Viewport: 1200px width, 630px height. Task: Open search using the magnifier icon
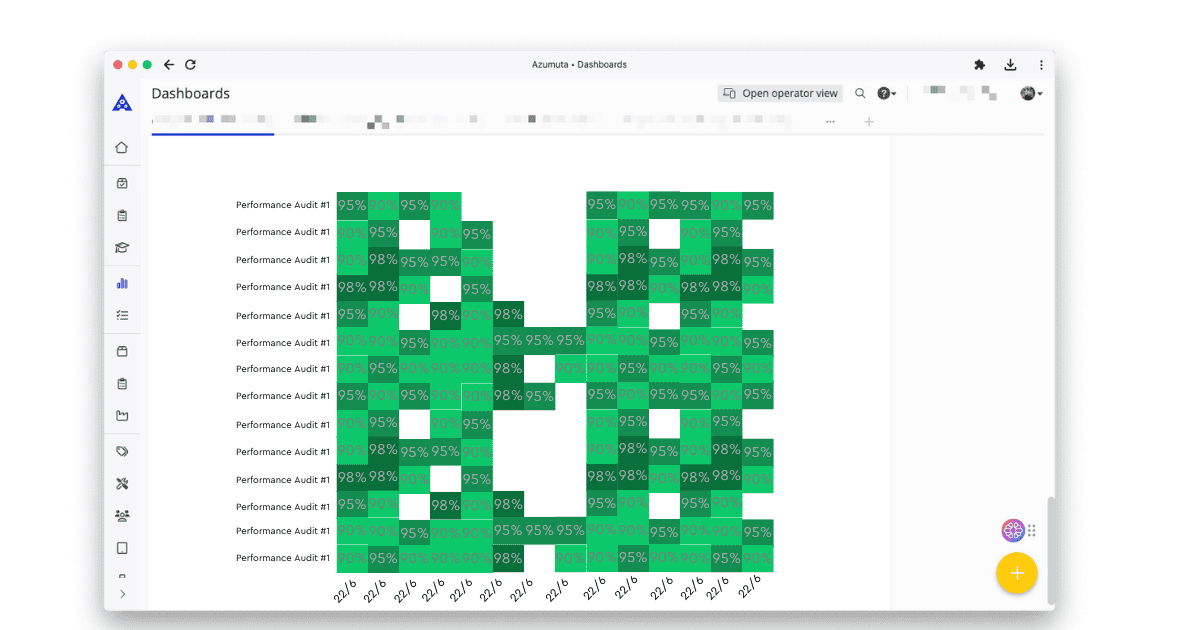pos(860,92)
